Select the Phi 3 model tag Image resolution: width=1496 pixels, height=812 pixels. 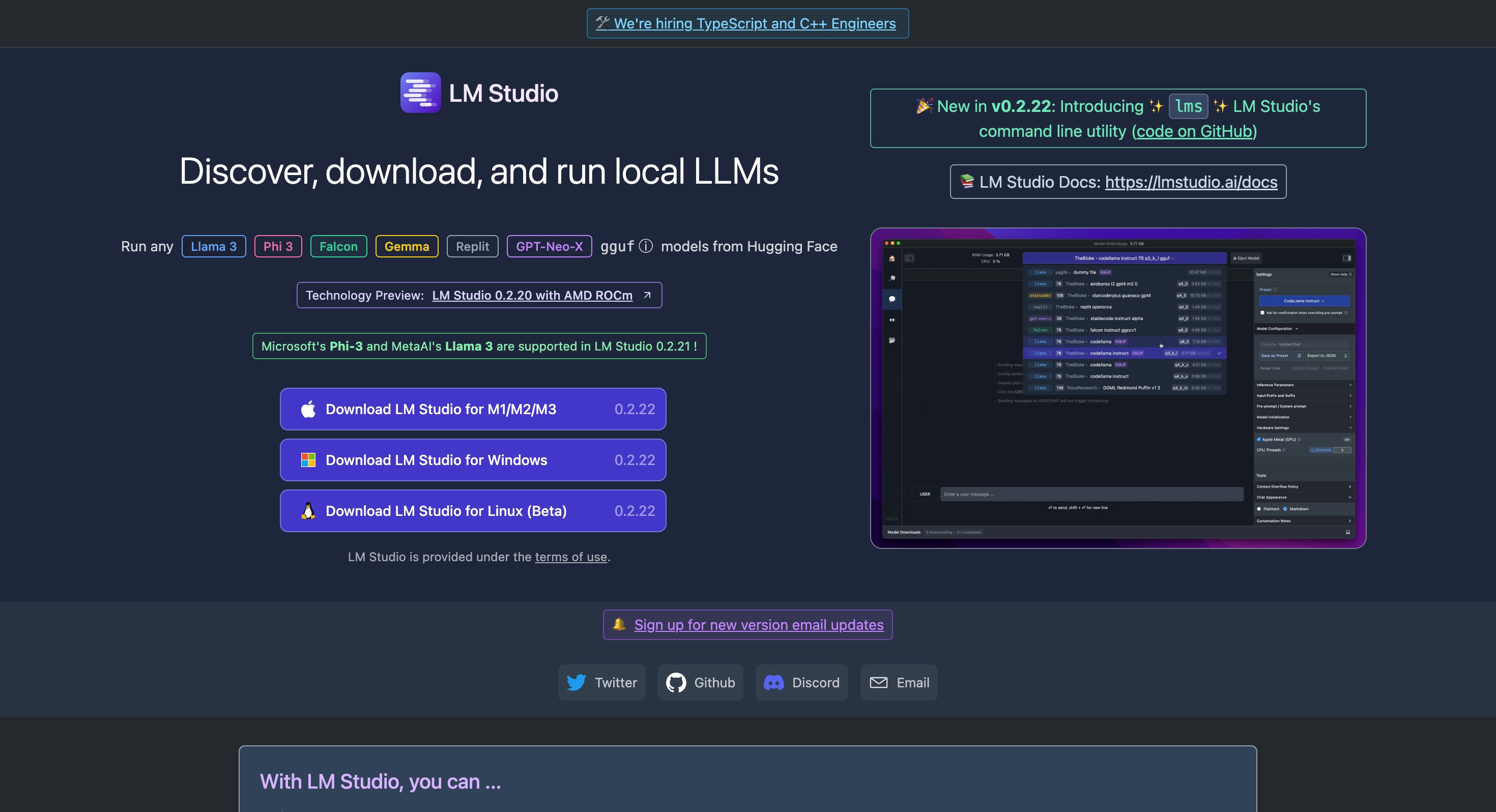[x=278, y=246]
